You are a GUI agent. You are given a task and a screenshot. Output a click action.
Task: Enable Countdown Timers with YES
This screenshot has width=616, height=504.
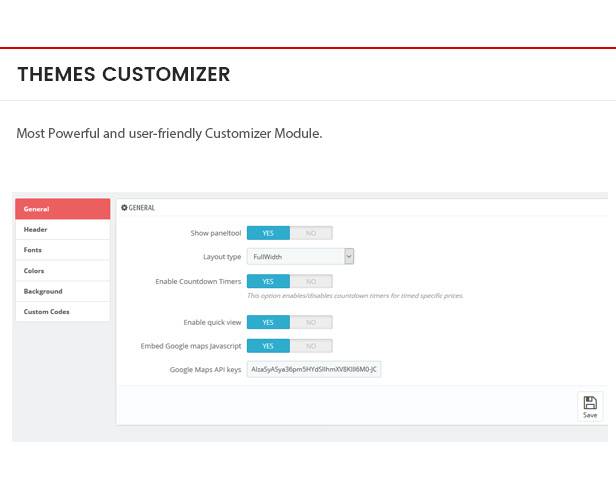(x=268, y=282)
